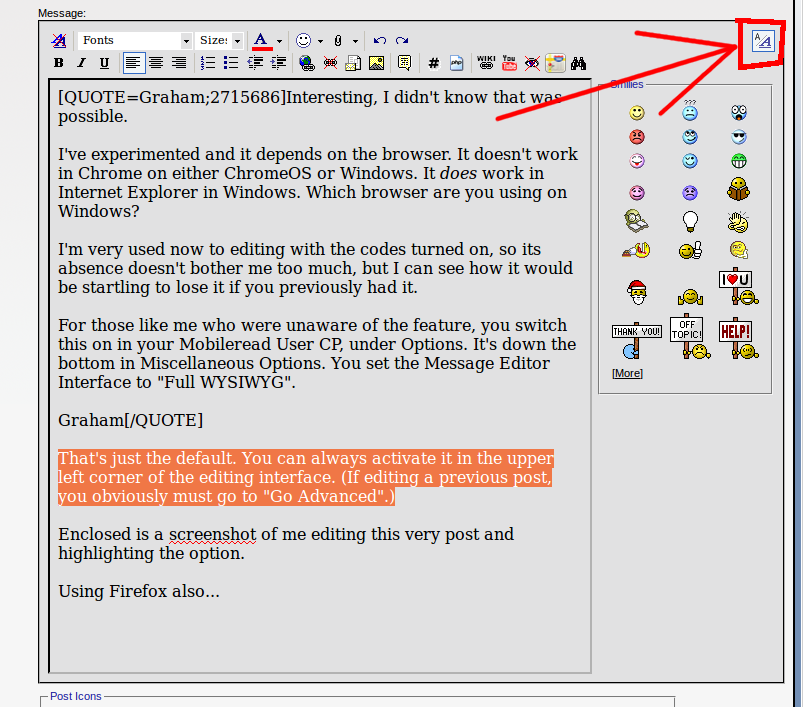This screenshot has width=803, height=707.
Task: Expand the smilies toolbar dropdown arrow
Action: (x=320, y=41)
